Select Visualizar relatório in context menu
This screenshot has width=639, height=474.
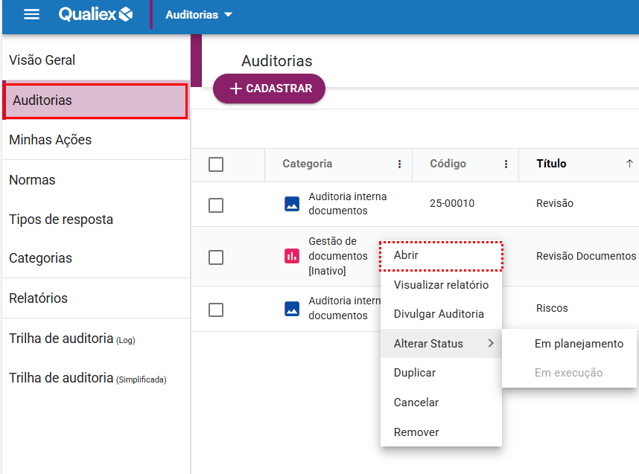(440, 285)
